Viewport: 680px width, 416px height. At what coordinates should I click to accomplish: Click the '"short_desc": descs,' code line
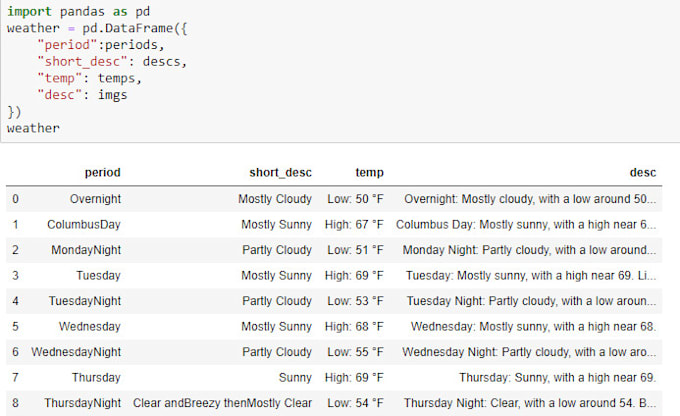[x=112, y=62]
